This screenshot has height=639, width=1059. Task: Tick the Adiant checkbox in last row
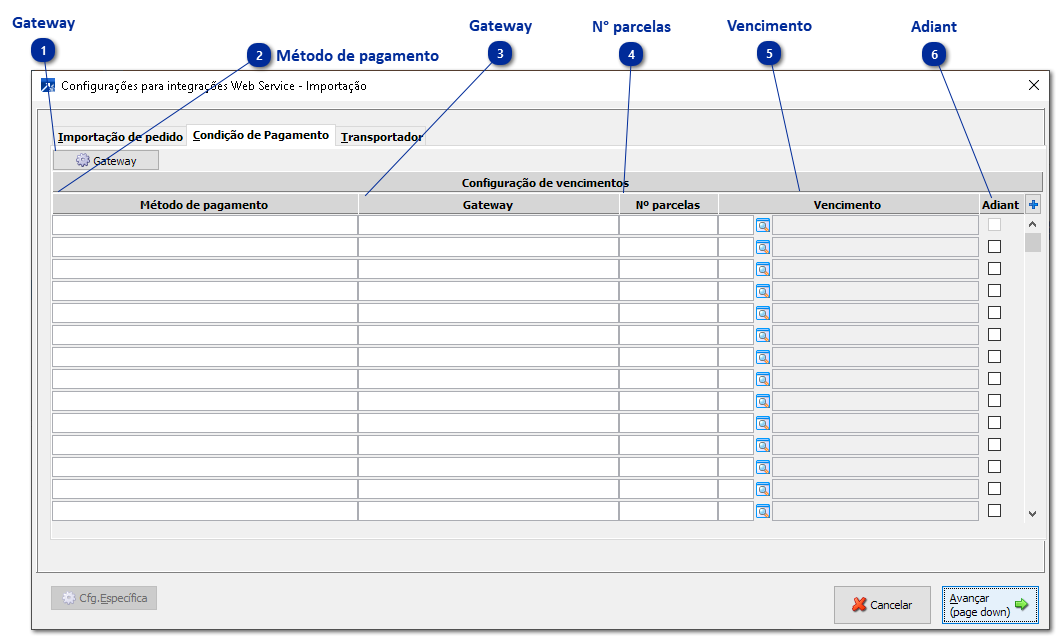click(994, 511)
